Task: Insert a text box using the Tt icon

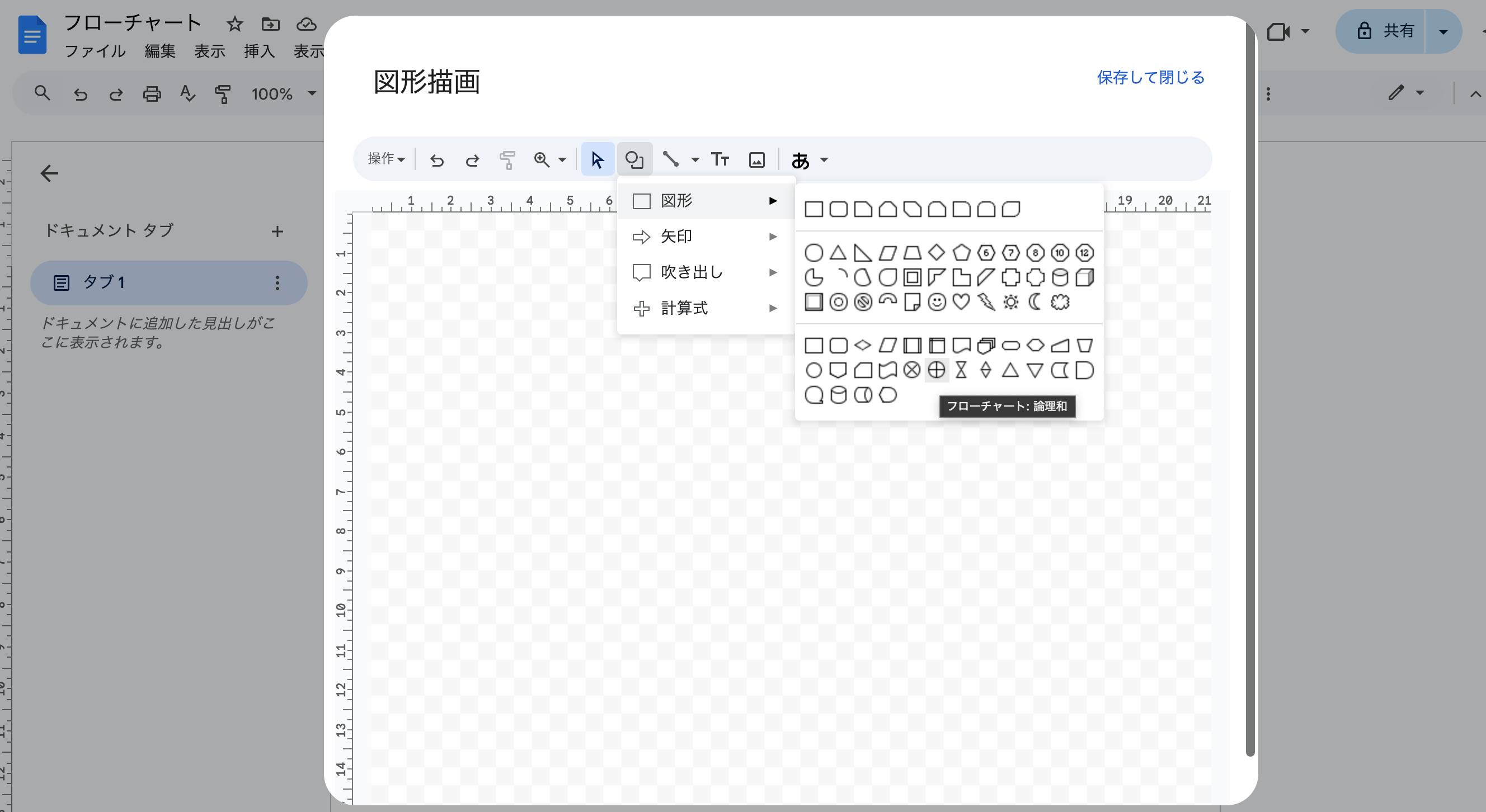Action: [x=720, y=160]
